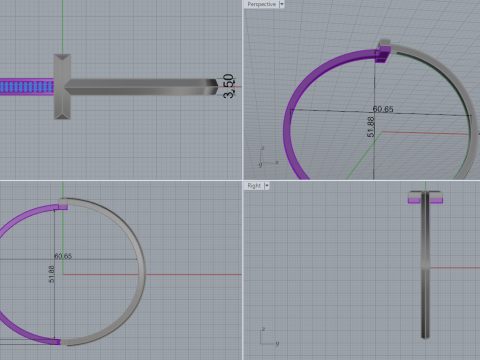The width and height of the screenshot is (480, 360).
Task: Open the Right viewport title menu
Action: point(254,186)
